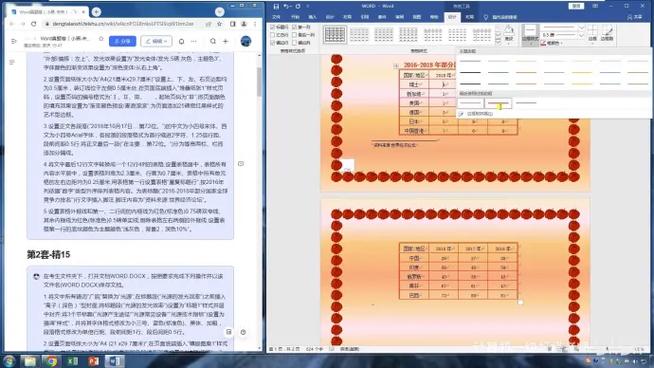
Task: Open the Border Styles (边框样式) button
Action: [530, 34]
